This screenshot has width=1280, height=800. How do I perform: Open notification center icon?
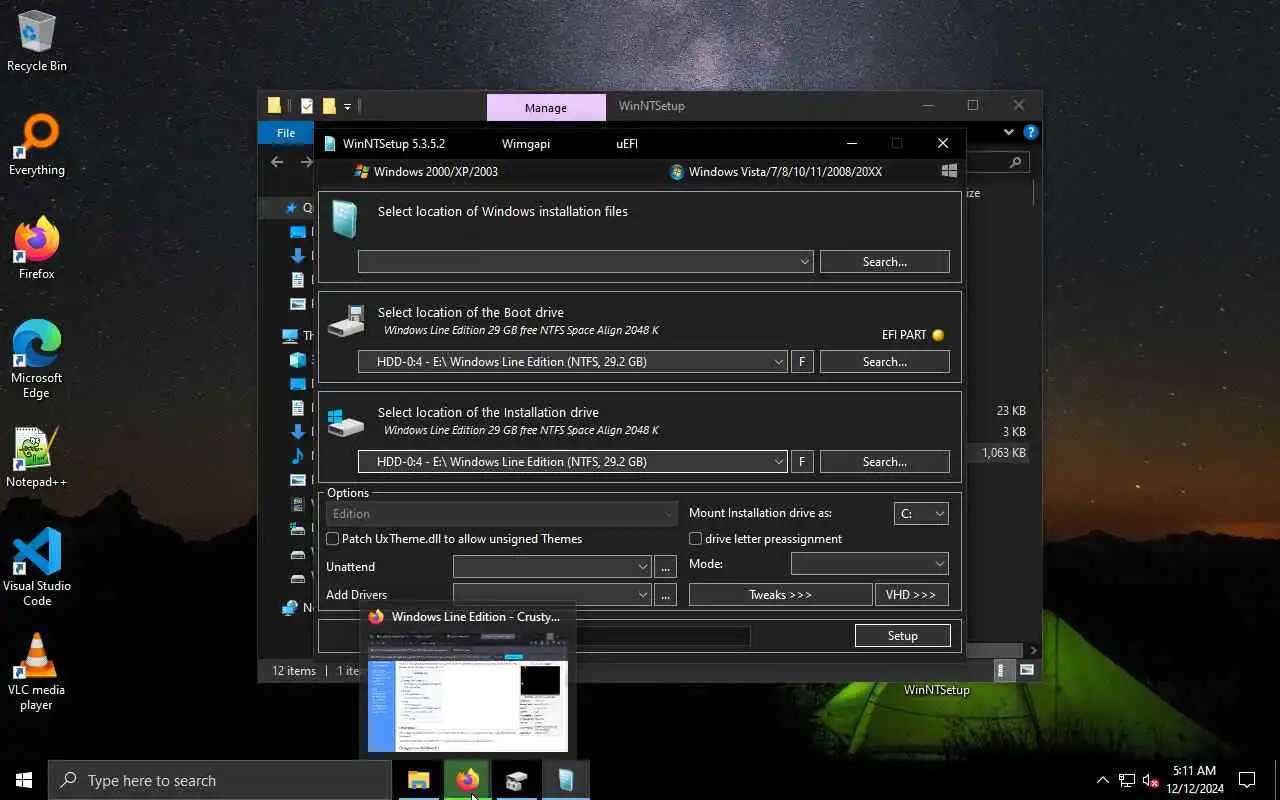[x=1247, y=780]
